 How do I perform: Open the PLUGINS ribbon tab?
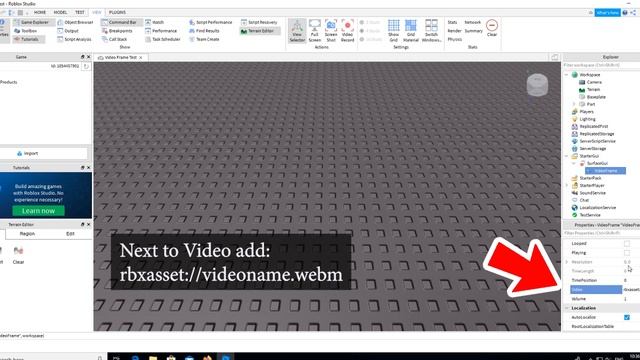point(118,13)
